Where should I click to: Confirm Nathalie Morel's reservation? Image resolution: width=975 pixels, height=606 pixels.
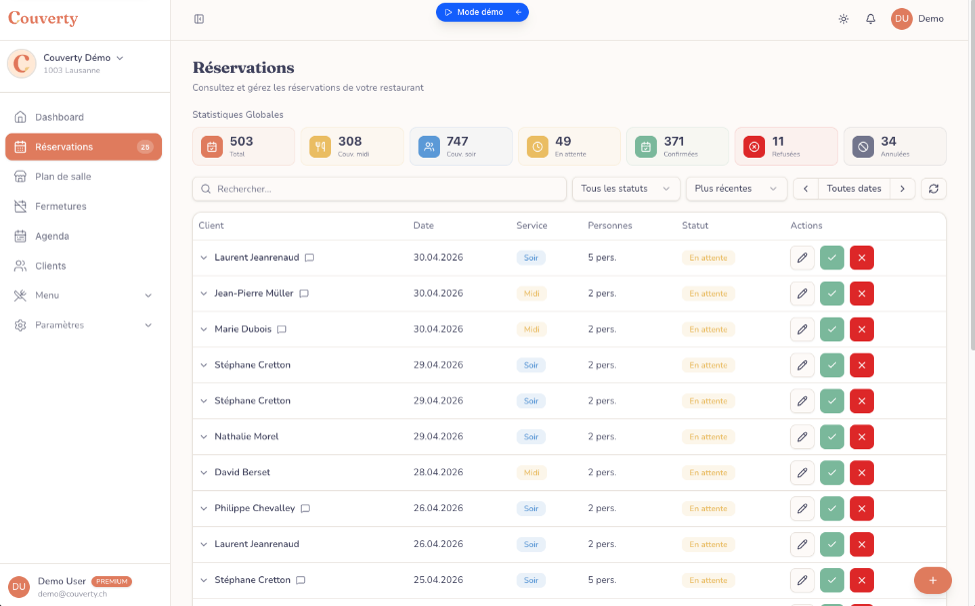tap(832, 437)
